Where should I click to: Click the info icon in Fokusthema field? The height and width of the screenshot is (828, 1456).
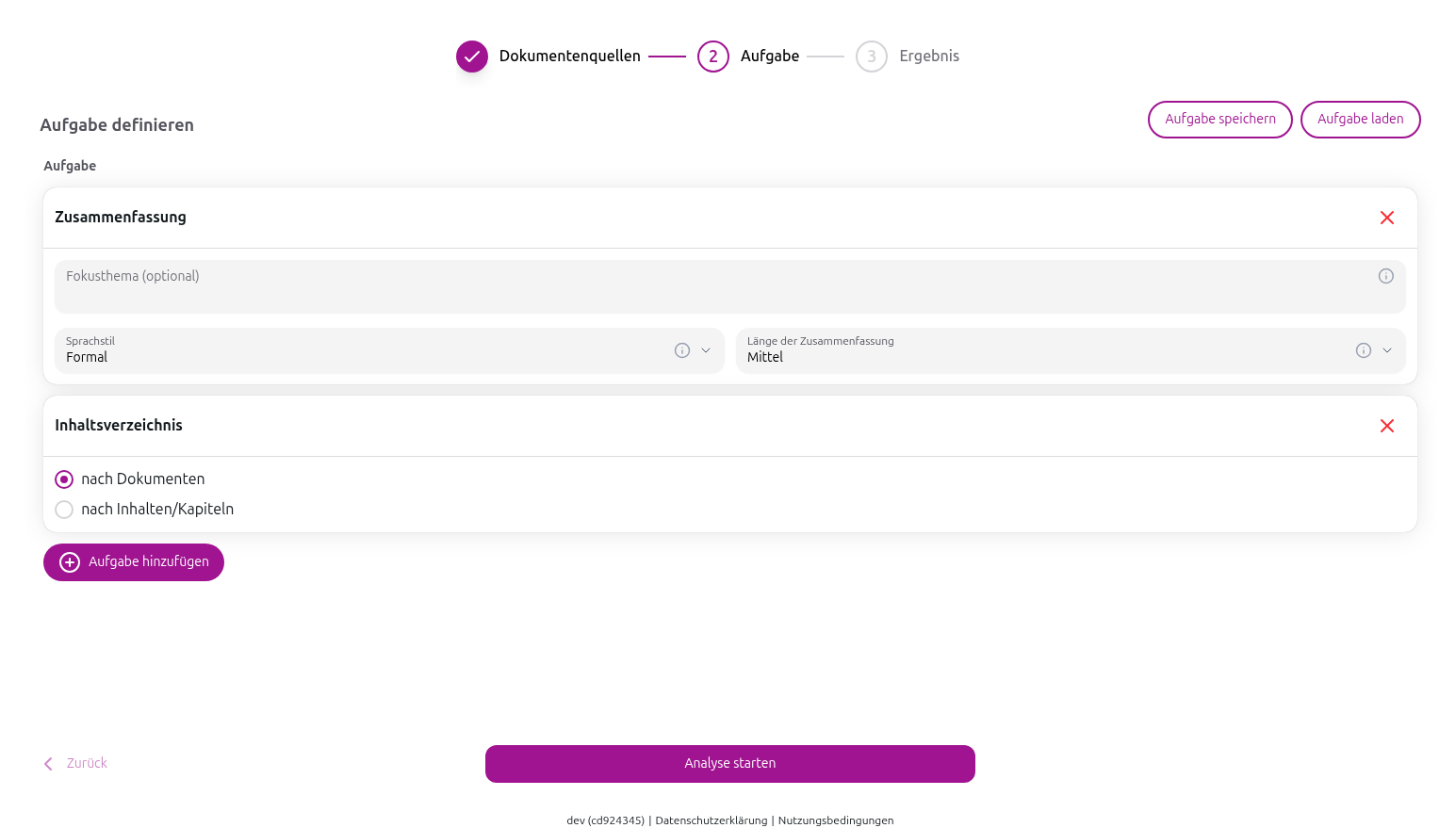pyautogui.click(x=1385, y=276)
